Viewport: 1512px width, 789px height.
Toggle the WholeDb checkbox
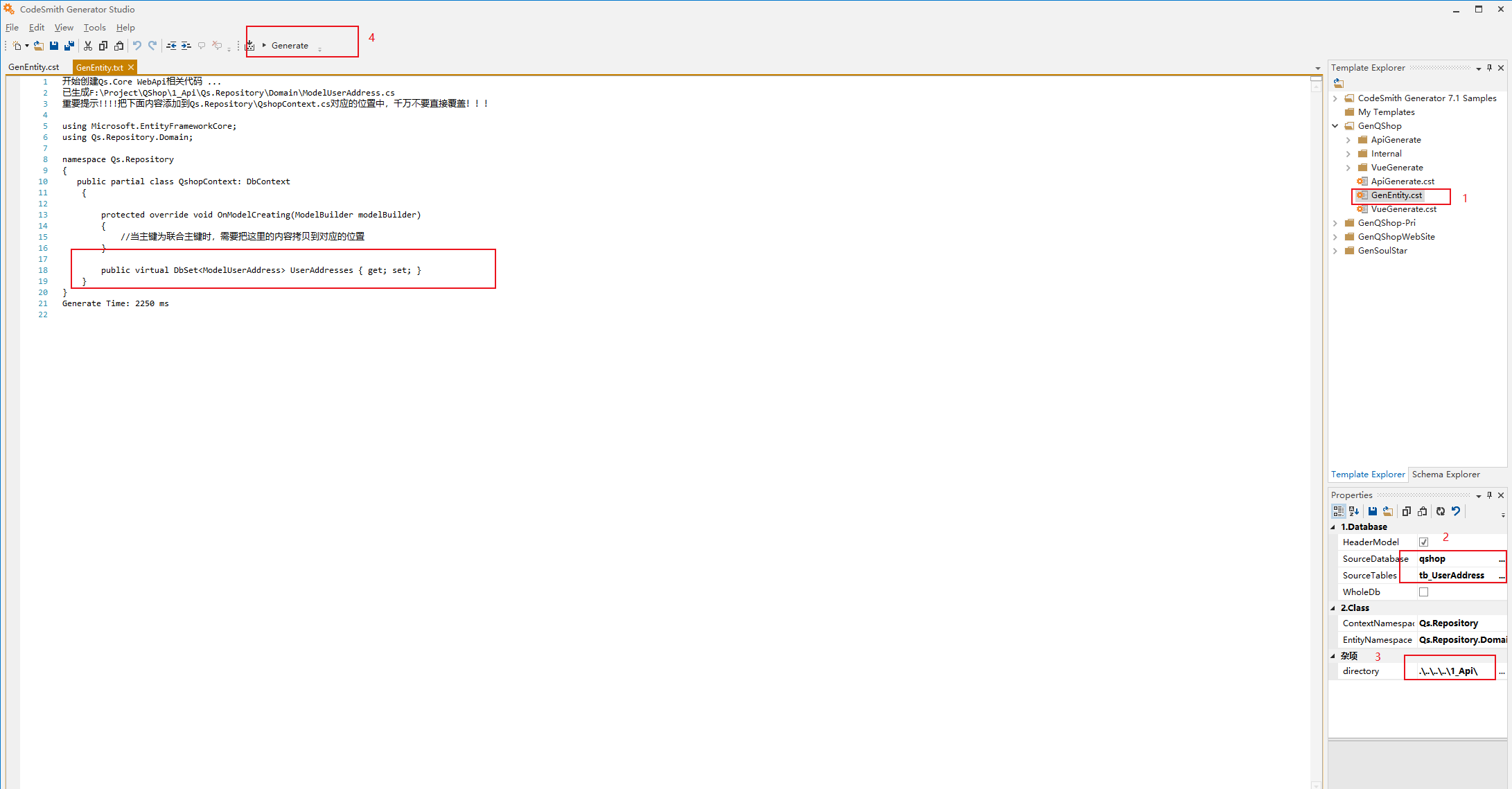click(1423, 592)
